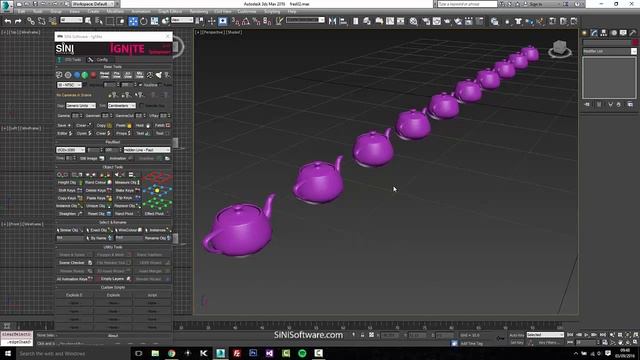Open the Rendering menu
Viewport: 640px width, 360px height.
pos(199,12)
